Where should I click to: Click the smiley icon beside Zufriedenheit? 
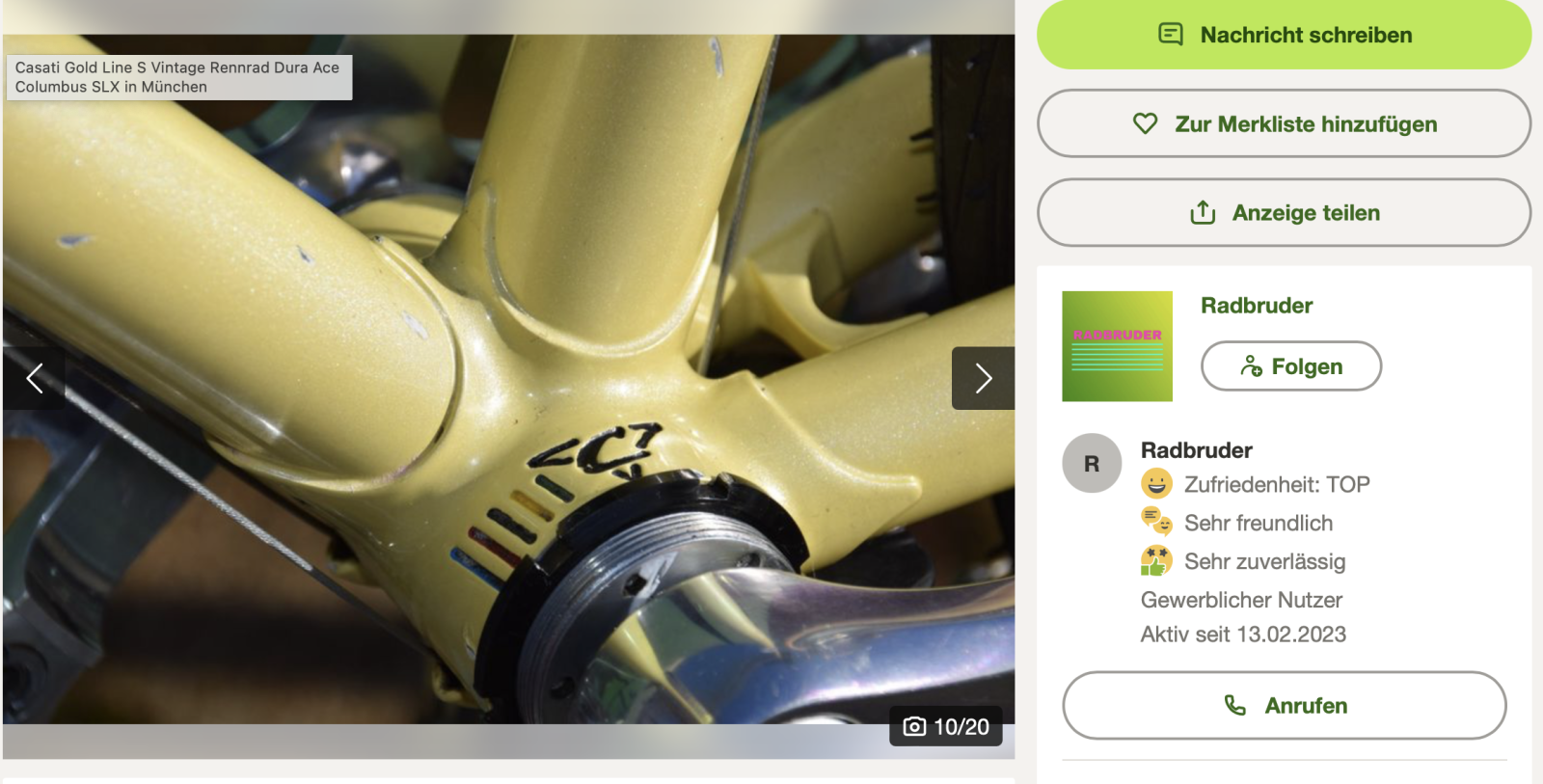point(1156,483)
